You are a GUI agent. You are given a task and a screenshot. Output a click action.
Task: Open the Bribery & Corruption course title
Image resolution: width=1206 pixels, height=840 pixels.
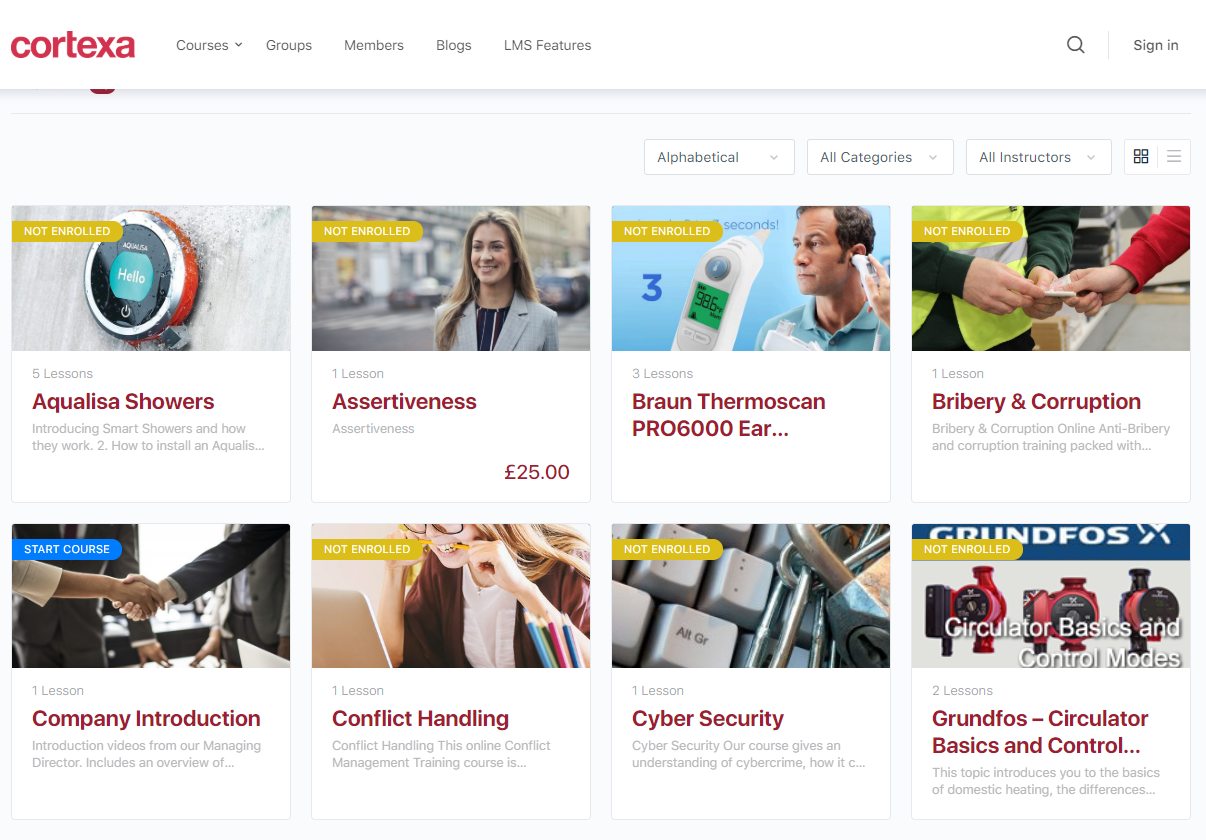coord(1036,402)
